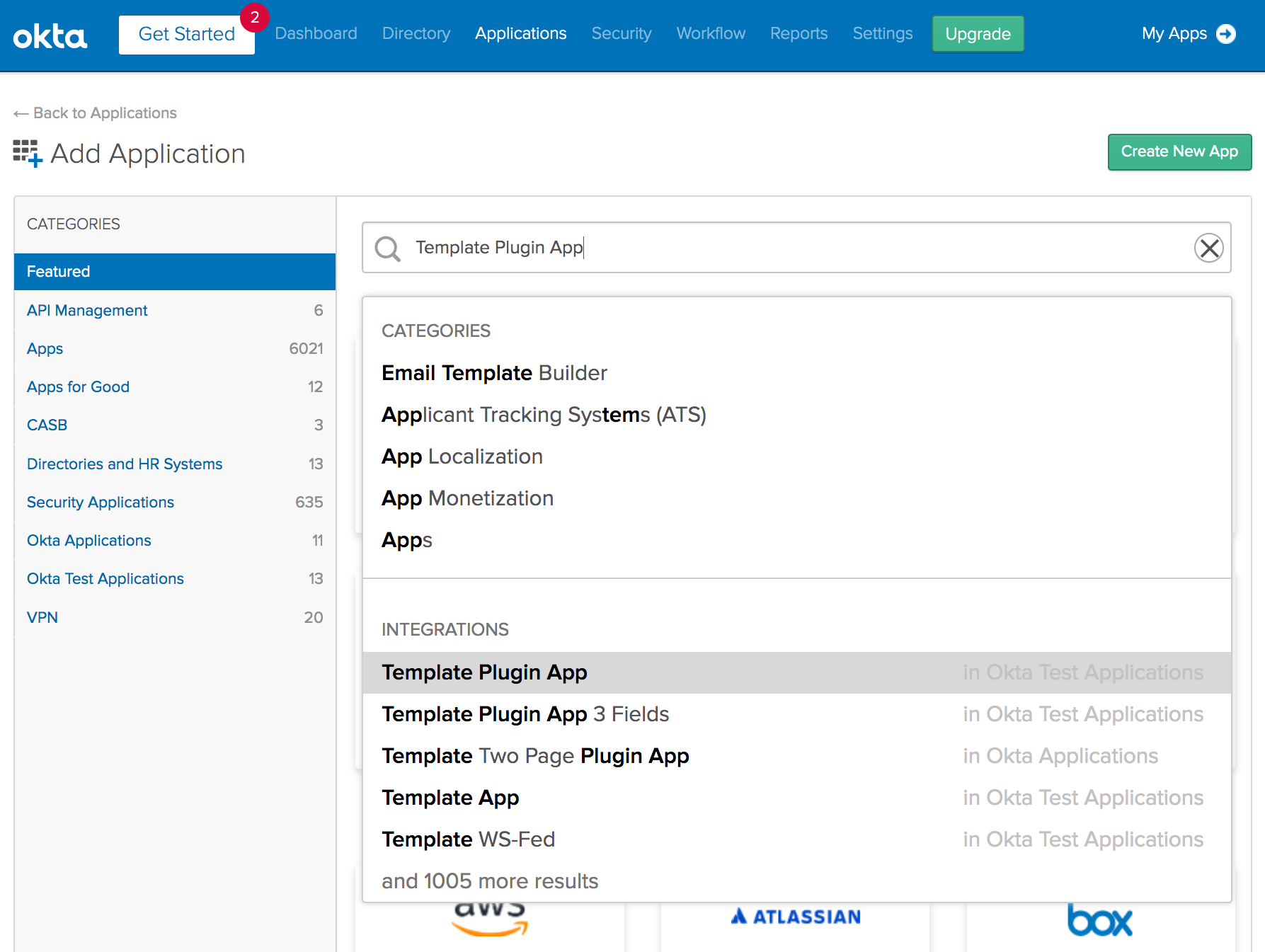Open the Get Started notification badge
Image resolution: width=1265 pixels, height=952 pixels.
[255, 18]
